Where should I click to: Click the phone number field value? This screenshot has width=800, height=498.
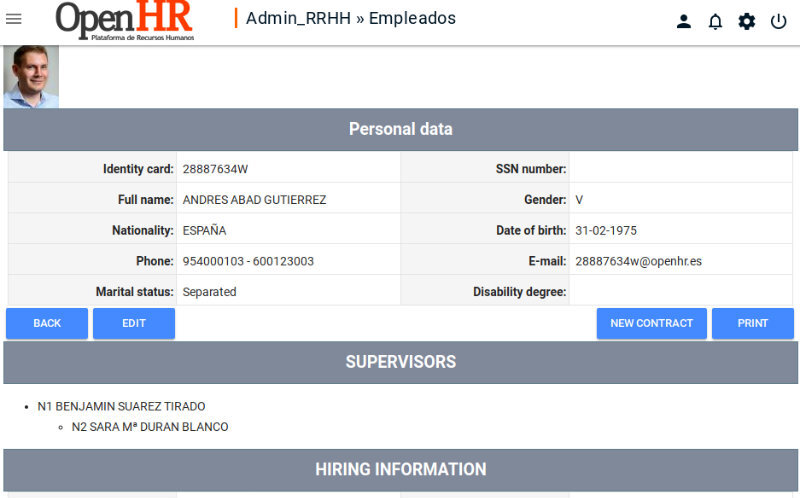click(x=248, y=261)
